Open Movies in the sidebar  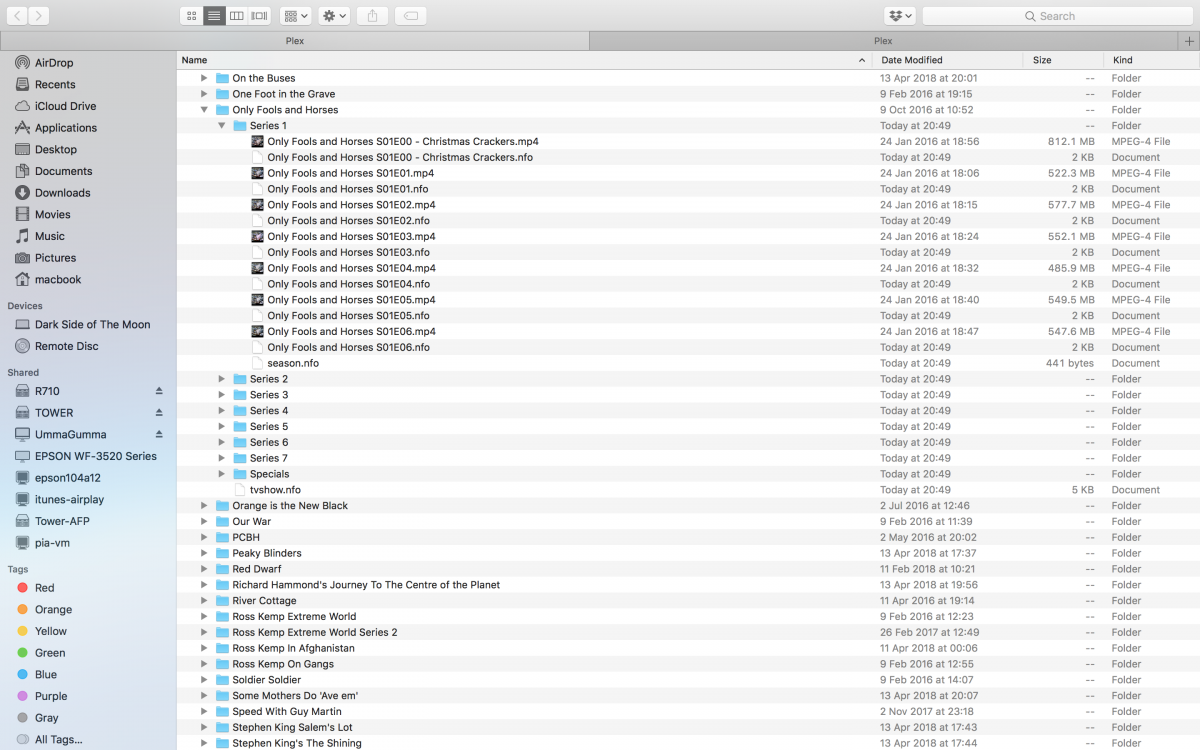point(52,215)
